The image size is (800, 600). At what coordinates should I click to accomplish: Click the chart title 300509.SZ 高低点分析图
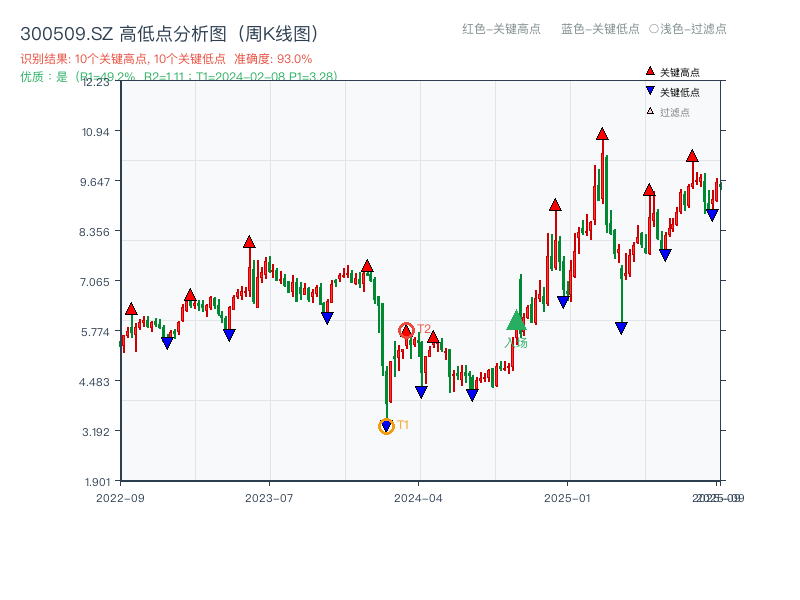point(169,35)
